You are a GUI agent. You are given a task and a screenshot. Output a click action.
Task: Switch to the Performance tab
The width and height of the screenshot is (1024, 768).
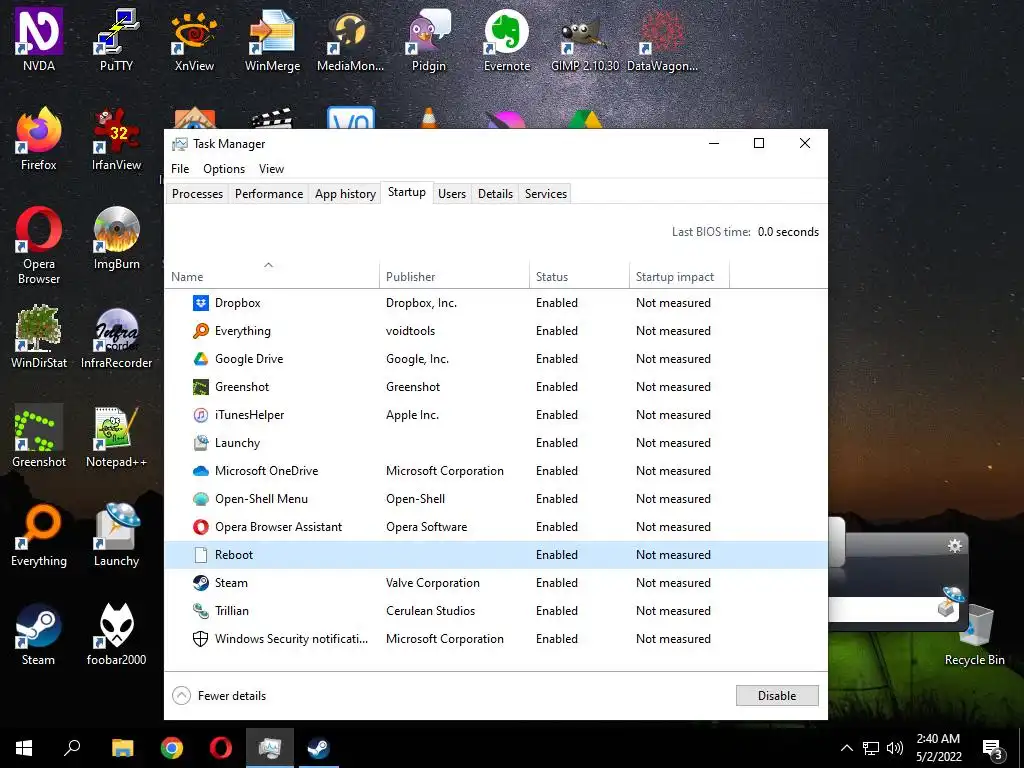pos(269,194)
